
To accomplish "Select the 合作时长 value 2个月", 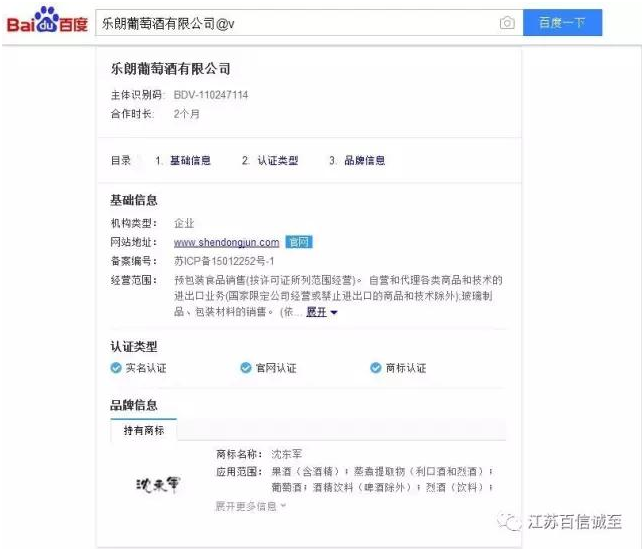I will [x=186, y=114].
